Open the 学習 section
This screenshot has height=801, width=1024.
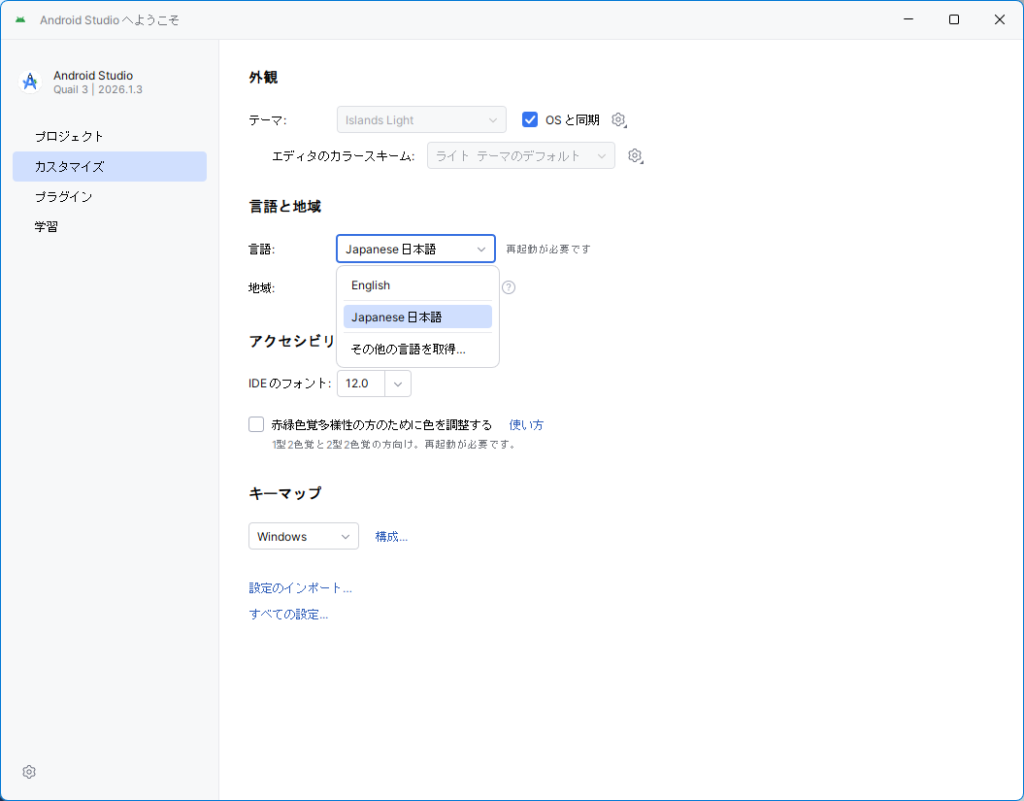pos(110,227)
